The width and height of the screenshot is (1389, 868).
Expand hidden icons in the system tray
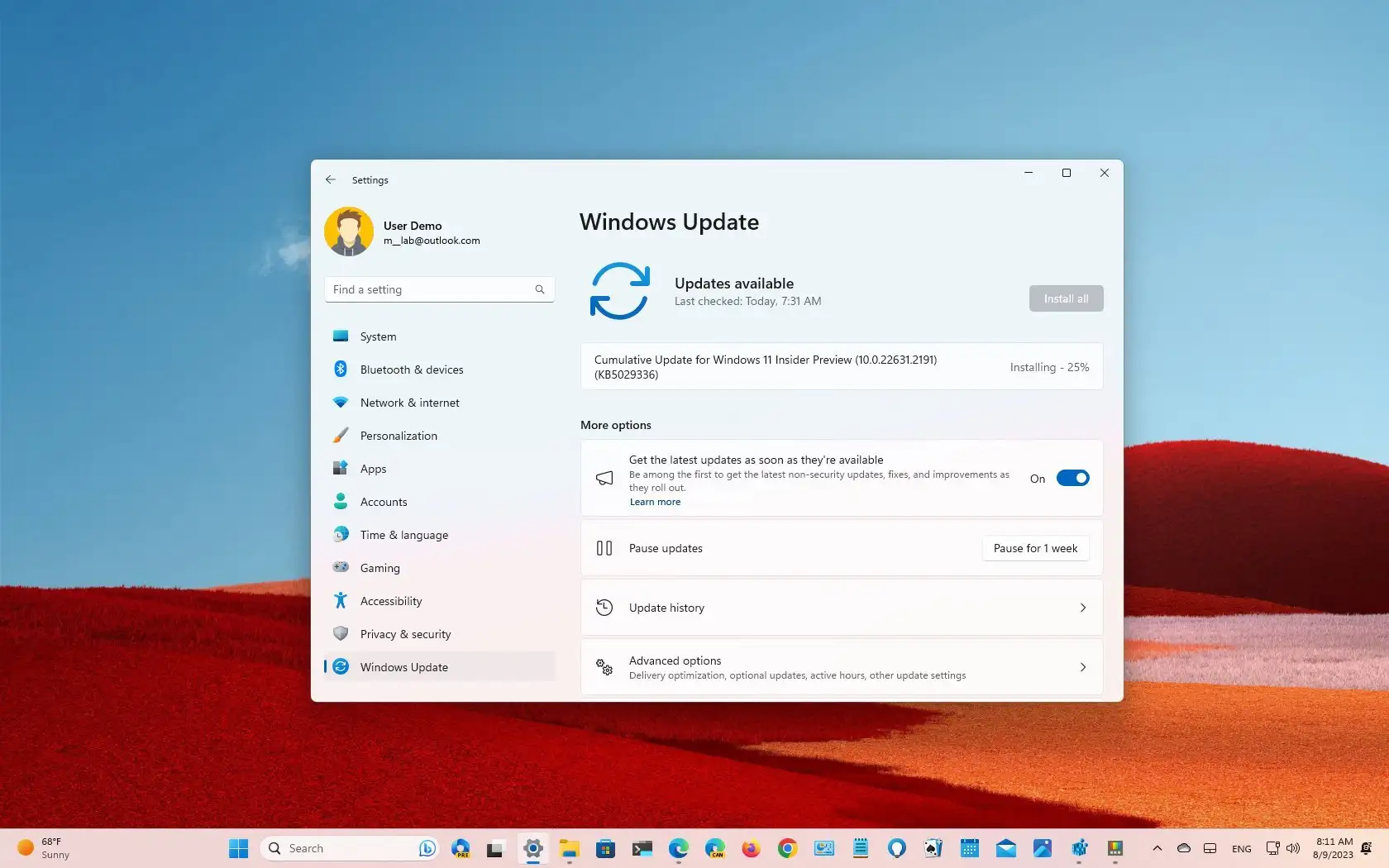click(x=1157, y=848)
